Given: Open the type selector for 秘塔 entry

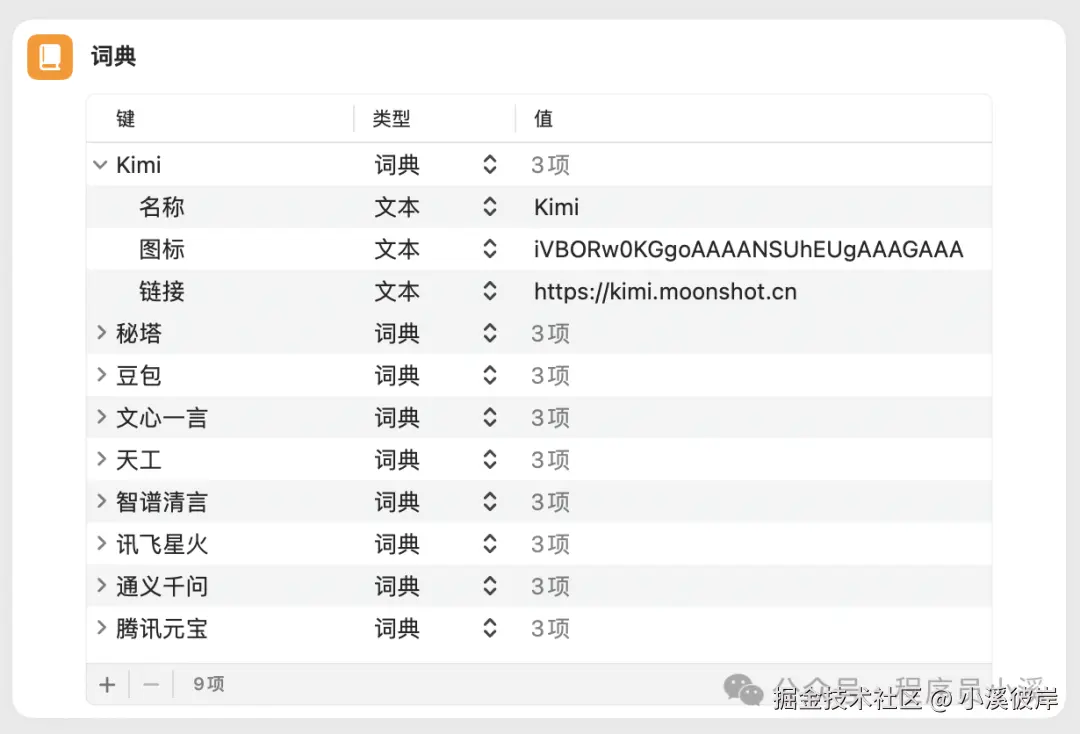Looking at the screenshot, I should point(489,333).
